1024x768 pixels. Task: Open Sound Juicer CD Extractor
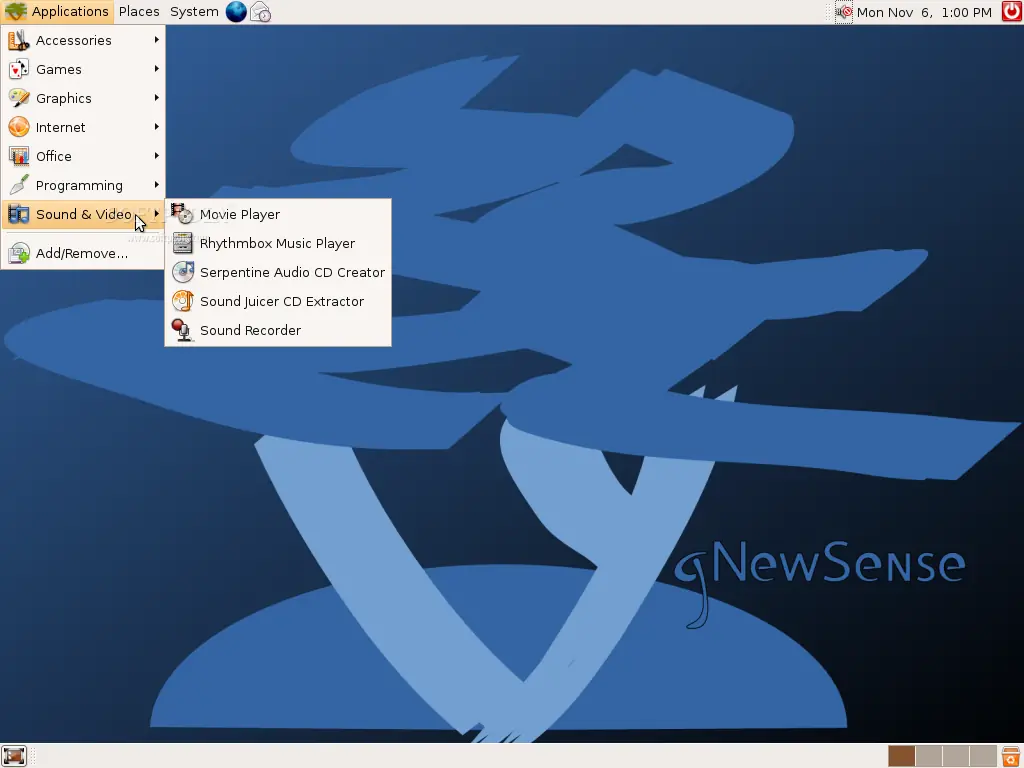(x=281, y=301)
